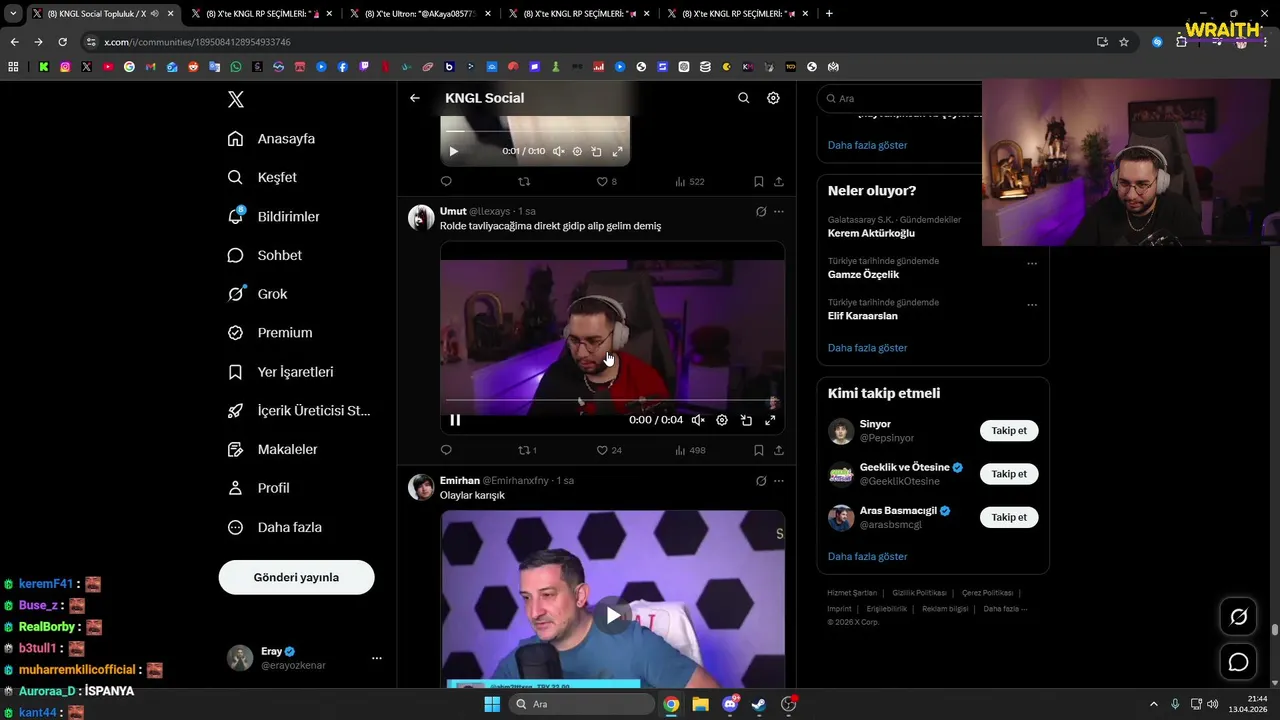Toggle top video picture-in-picture
This screenshot has height=720, width=1280.
596,151
